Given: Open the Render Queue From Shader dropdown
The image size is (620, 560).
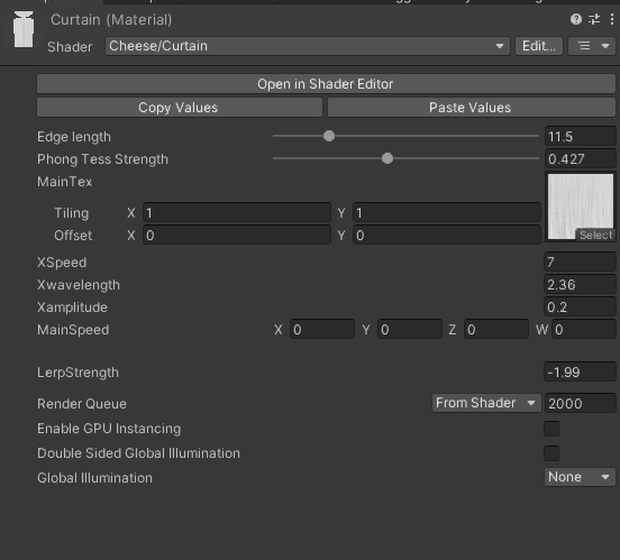Looking at the screenshot, I should (486, 403).
